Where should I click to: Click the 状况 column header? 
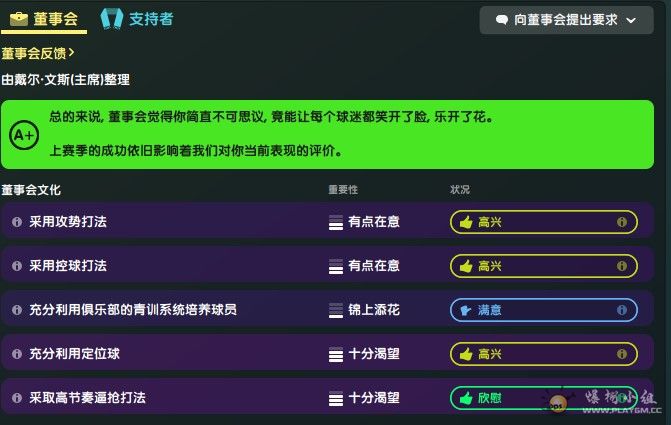tap(460, 190)
